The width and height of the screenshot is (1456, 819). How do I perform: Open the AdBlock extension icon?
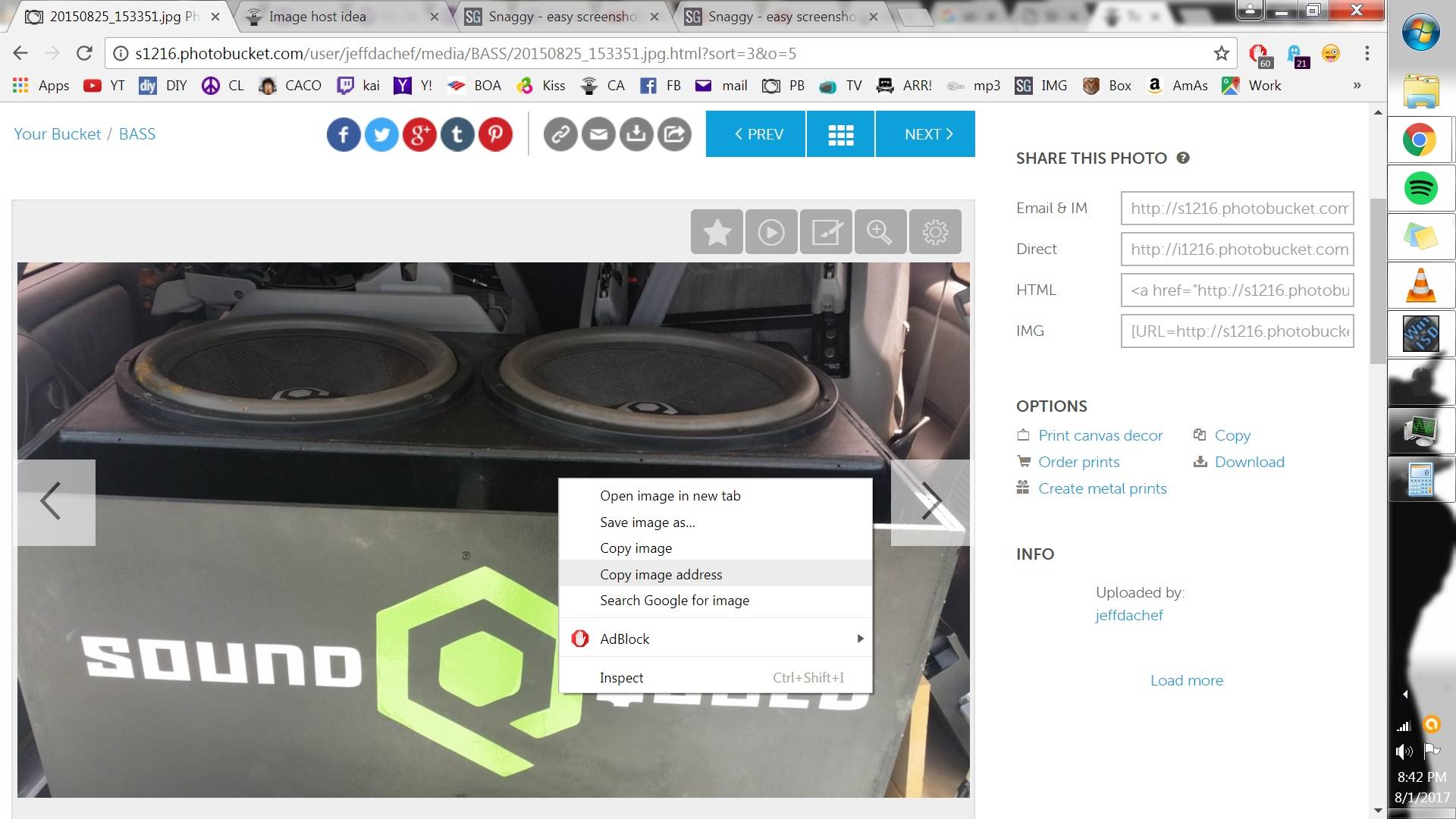pyautogui.click(x=1259, y=54)
